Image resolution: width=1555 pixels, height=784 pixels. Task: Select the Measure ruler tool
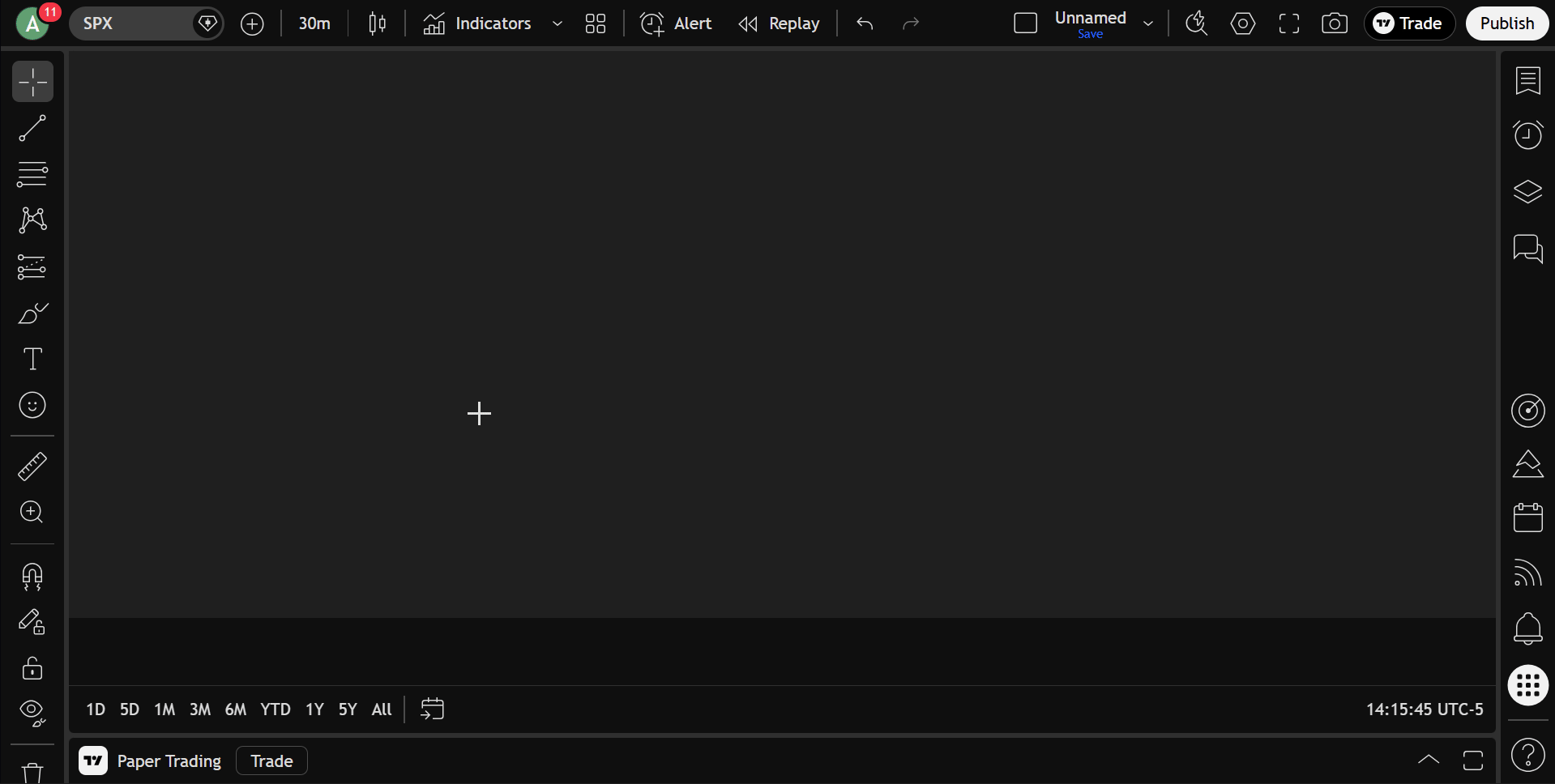(x=32, y=466)
